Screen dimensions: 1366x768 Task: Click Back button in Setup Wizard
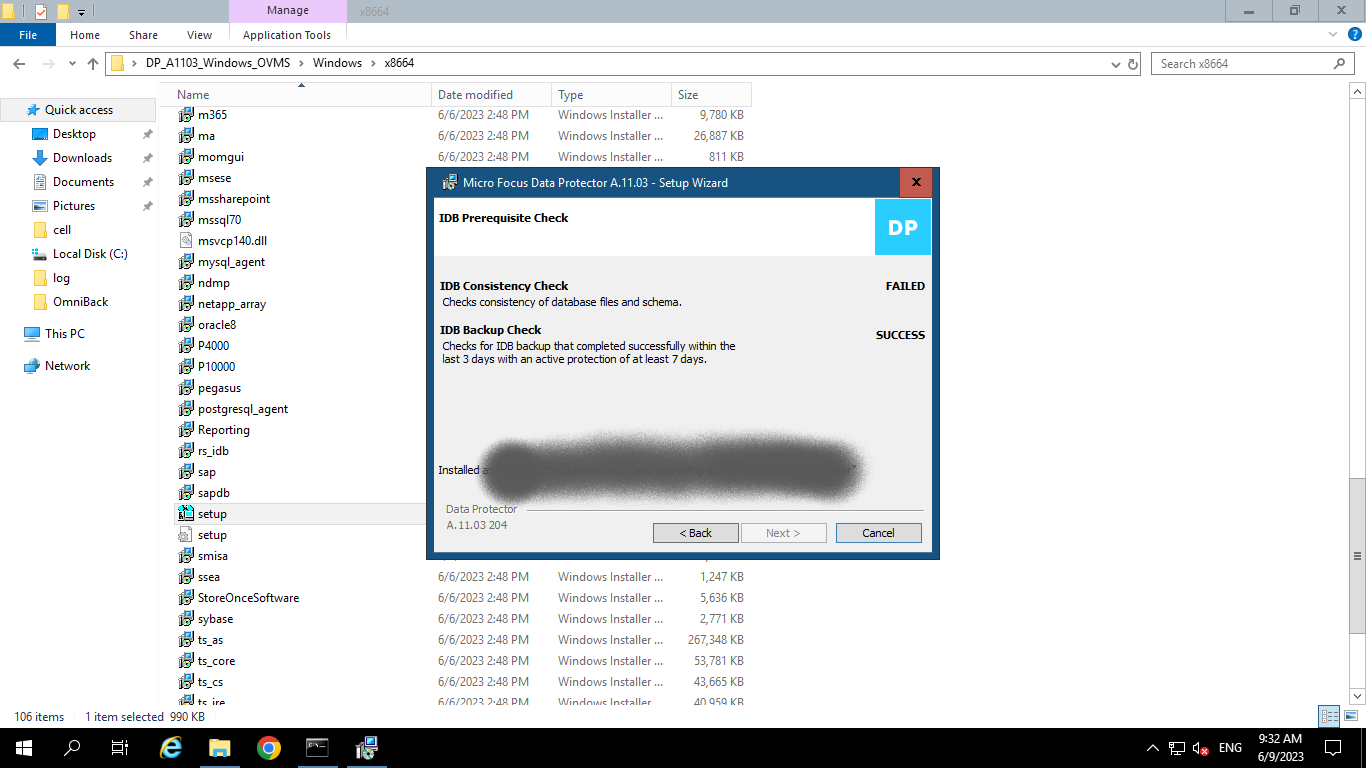[x=695, y=533]
